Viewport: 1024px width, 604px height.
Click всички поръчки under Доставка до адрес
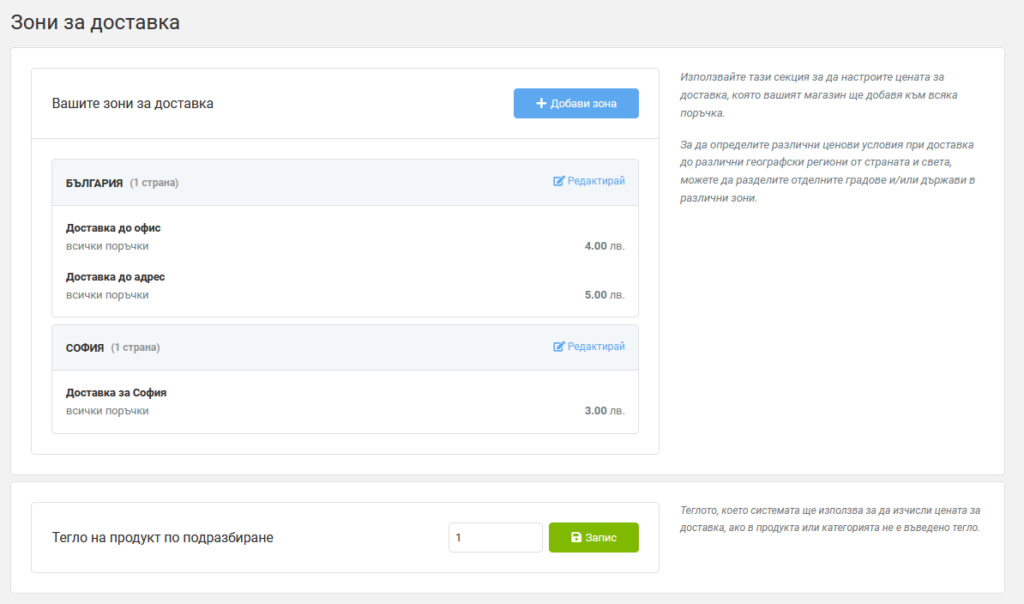point(107,295)
